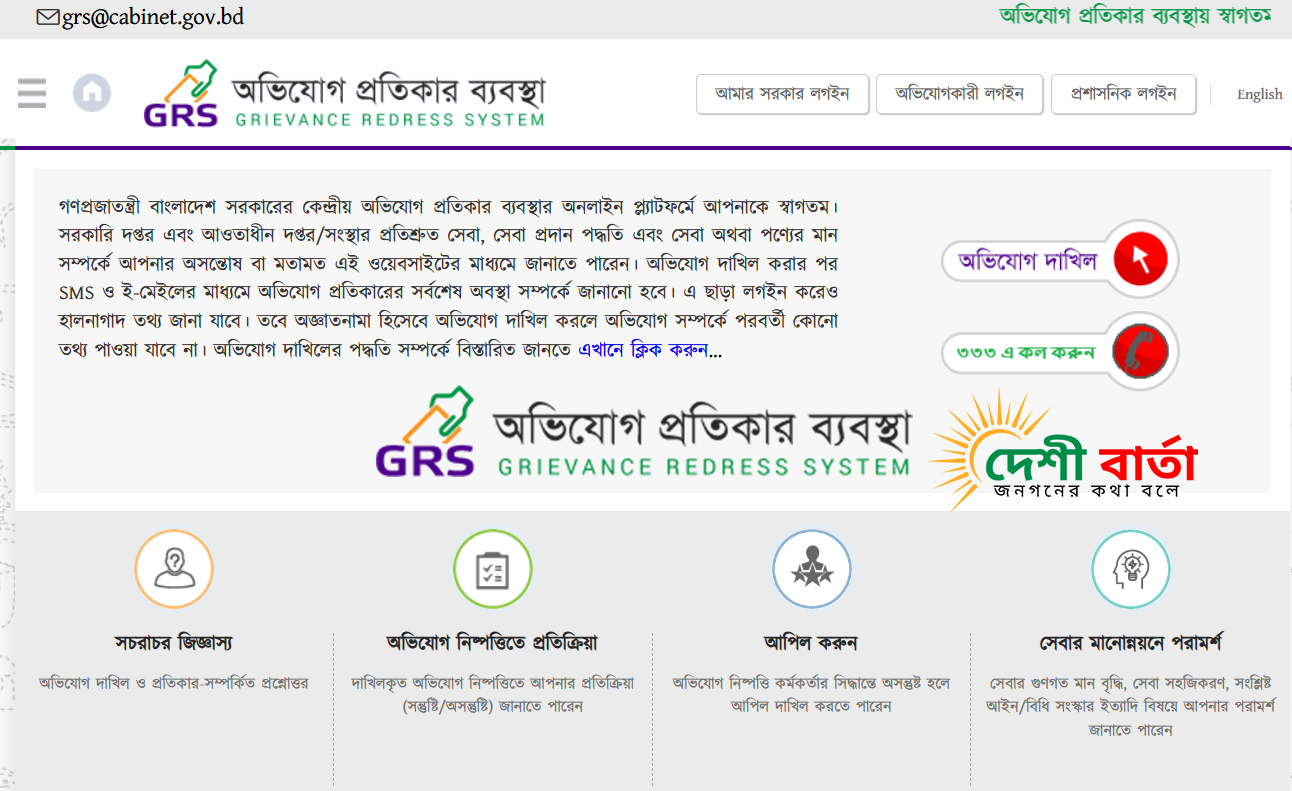Click the description দাখিলকৃত অভিযোগ নিষ্পত্তিতে আপনার প্রতিক্রিয়া
The image size is (1292, 791).
(492, 694)
